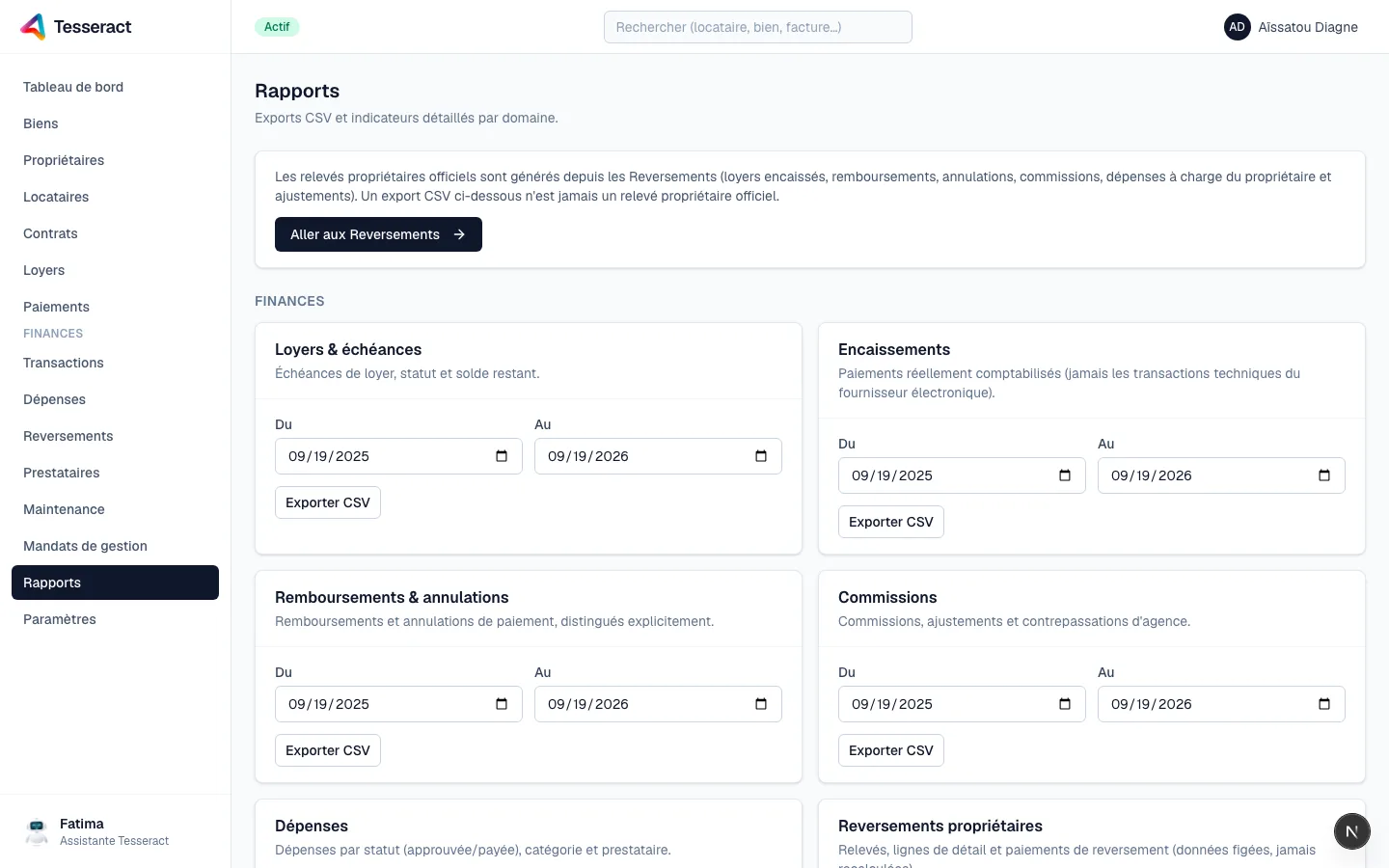The width and height of the screenshot is (1389, 868).
Task: Navigate to Prestataires
Action: point(115,473)
